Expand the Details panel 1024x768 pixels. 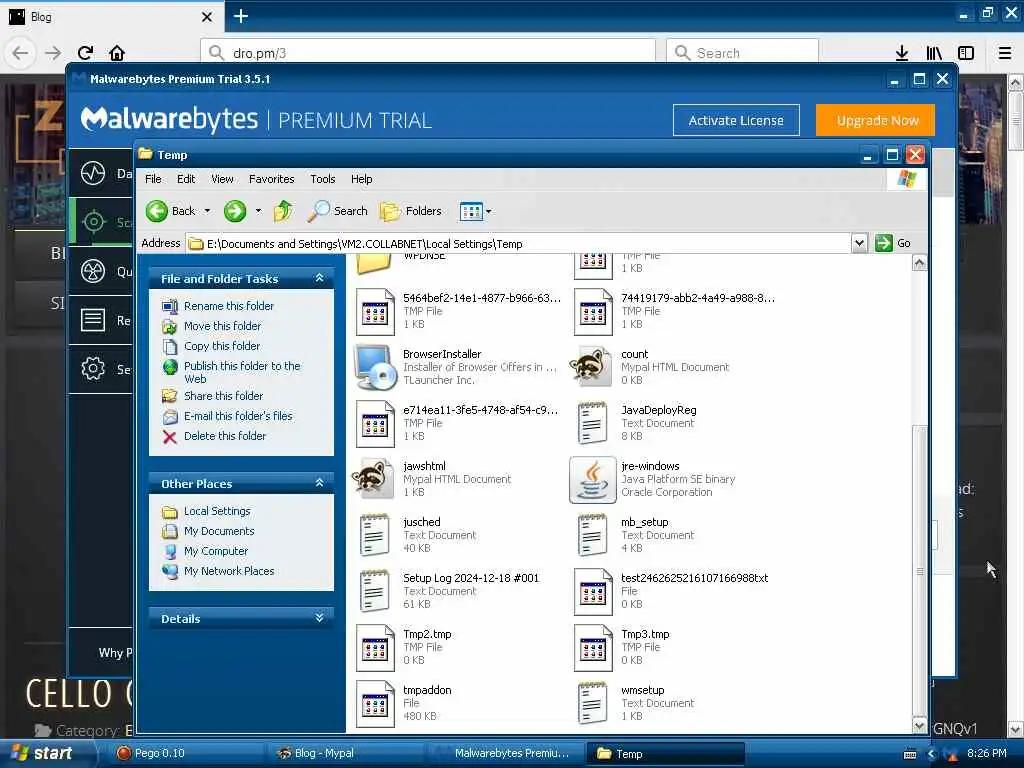click(x=319, y=618)
